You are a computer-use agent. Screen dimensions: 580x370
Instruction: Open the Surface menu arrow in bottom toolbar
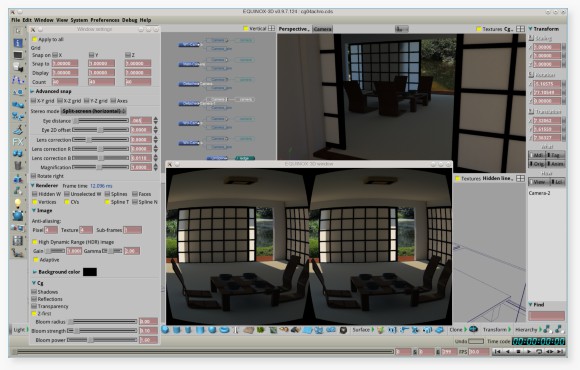[x=372, y=329]
